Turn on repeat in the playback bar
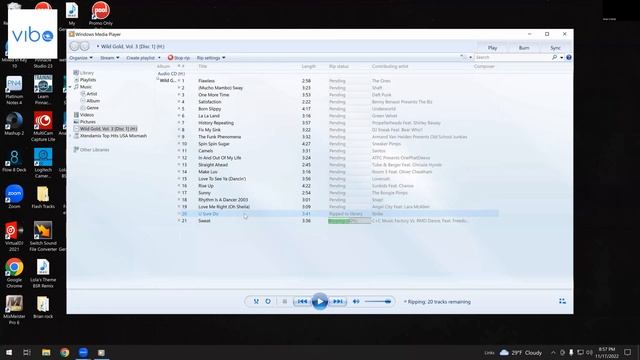Screen dimensions: 640x360 tap(268, 302)
